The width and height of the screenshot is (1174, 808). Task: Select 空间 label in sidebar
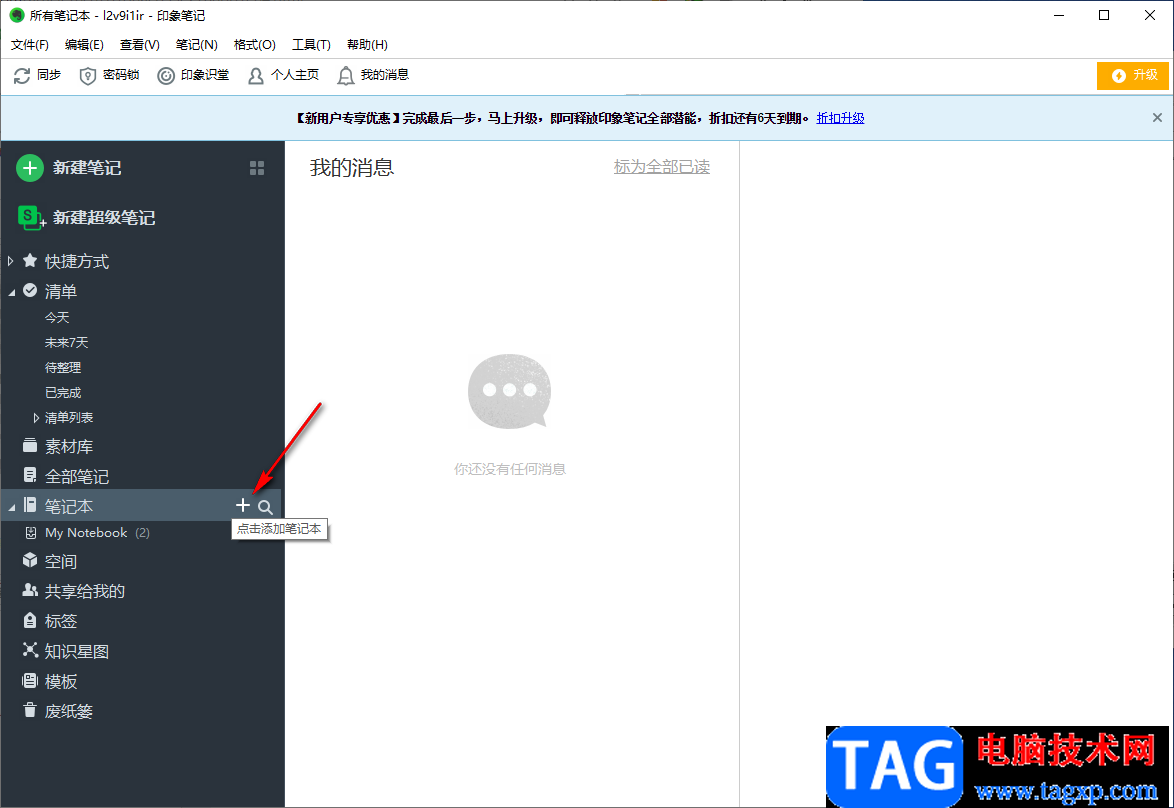61,562
